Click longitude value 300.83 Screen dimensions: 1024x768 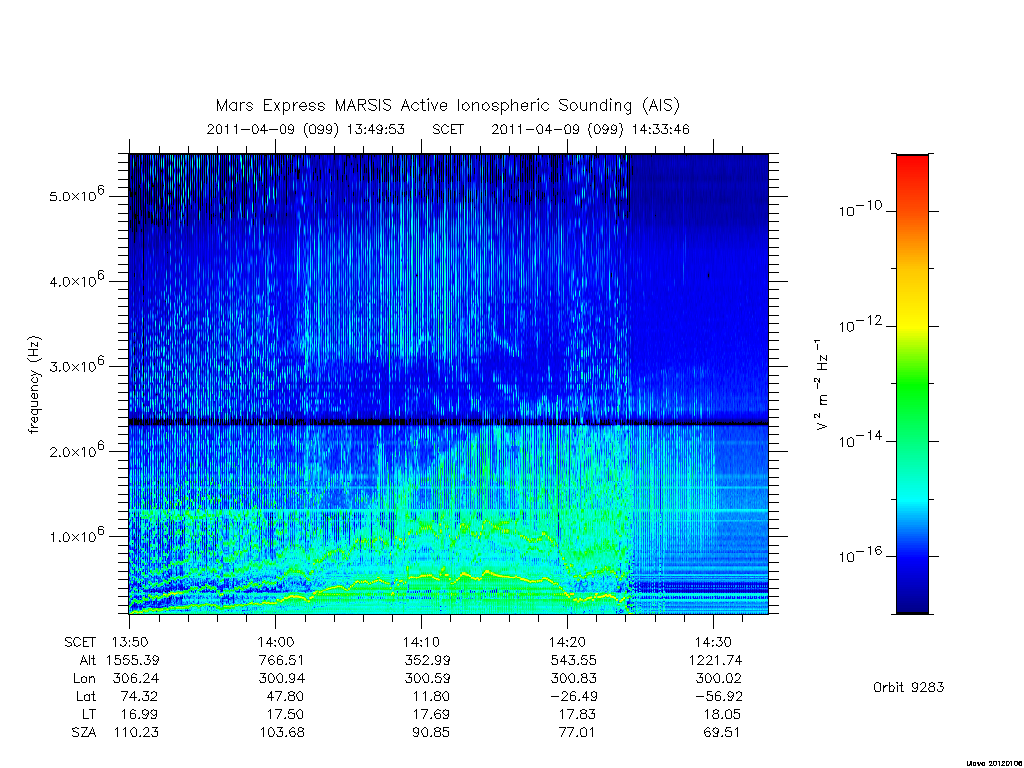pos(573,679)
